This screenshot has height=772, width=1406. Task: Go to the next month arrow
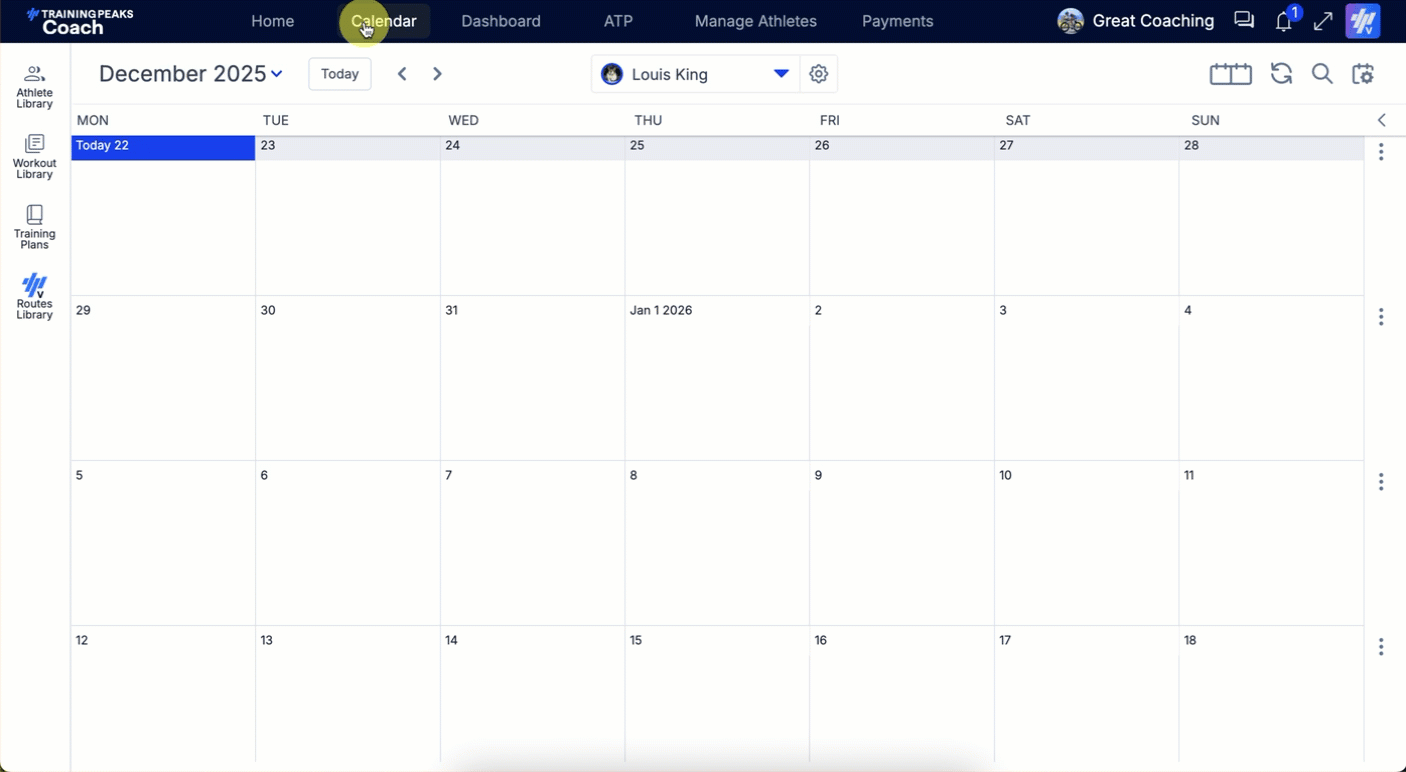pyautogui.click(x=437, y=74)
